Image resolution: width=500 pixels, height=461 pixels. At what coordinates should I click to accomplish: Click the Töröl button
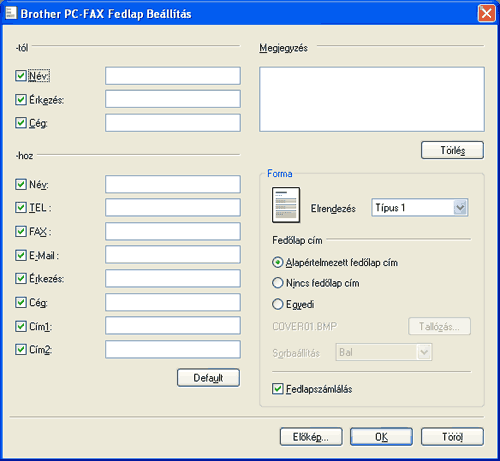click(452, 437)
